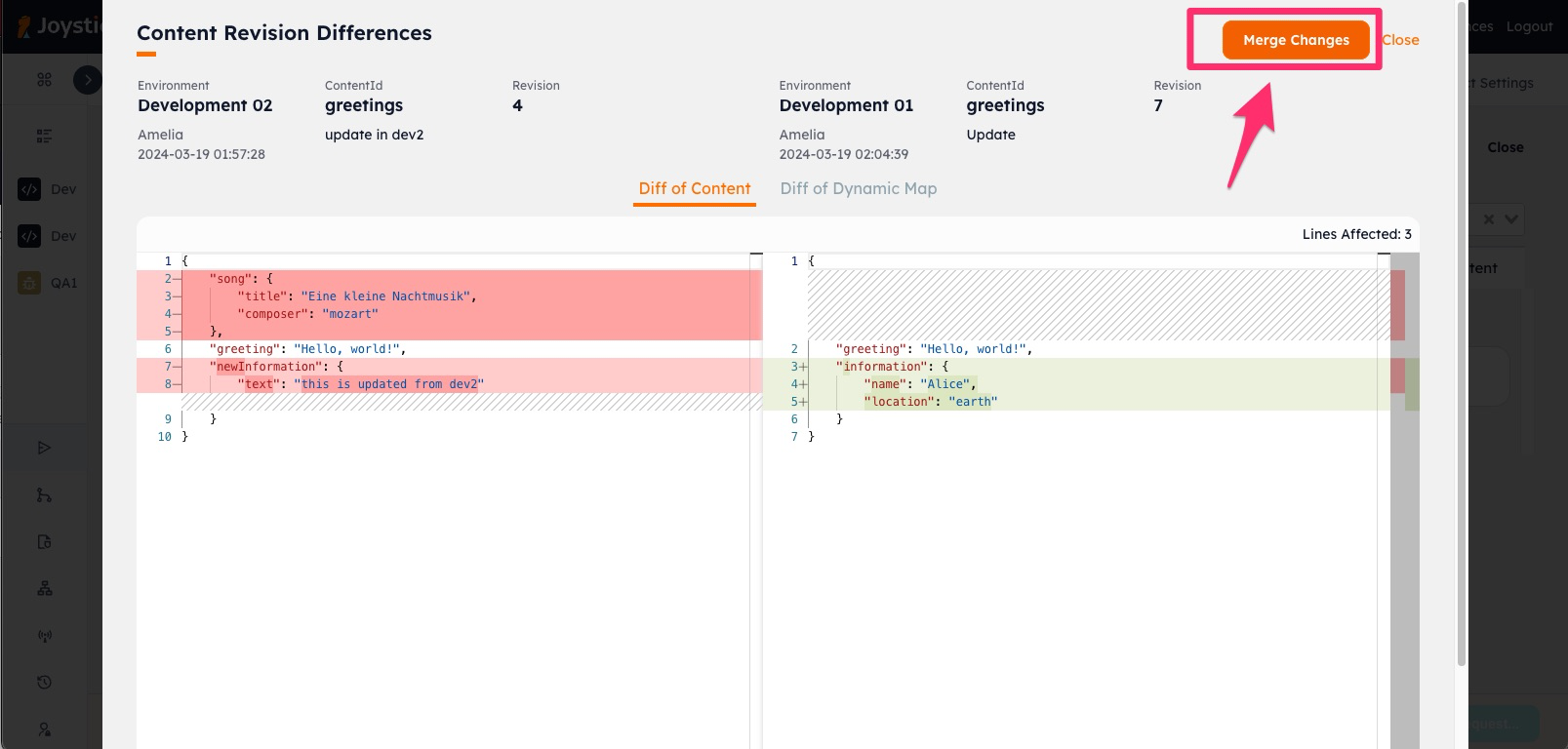Screen dimensions: 1568x749
Task: Click the document lock icon in the sidebar
Action: (x=44, y=542)
